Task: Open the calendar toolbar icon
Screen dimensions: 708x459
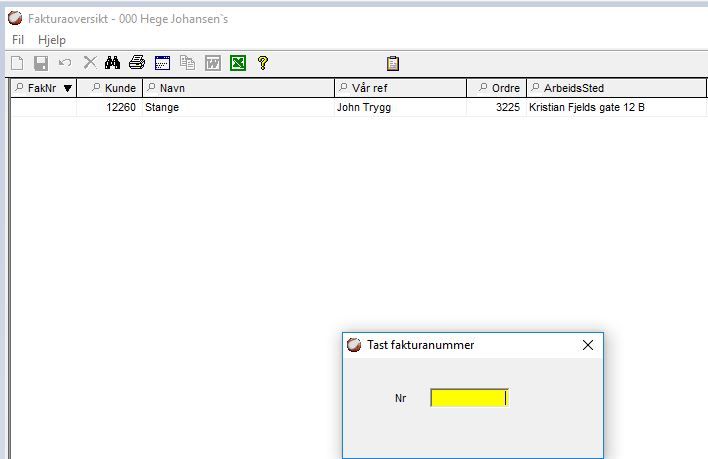Action: [x=163, y=63]
